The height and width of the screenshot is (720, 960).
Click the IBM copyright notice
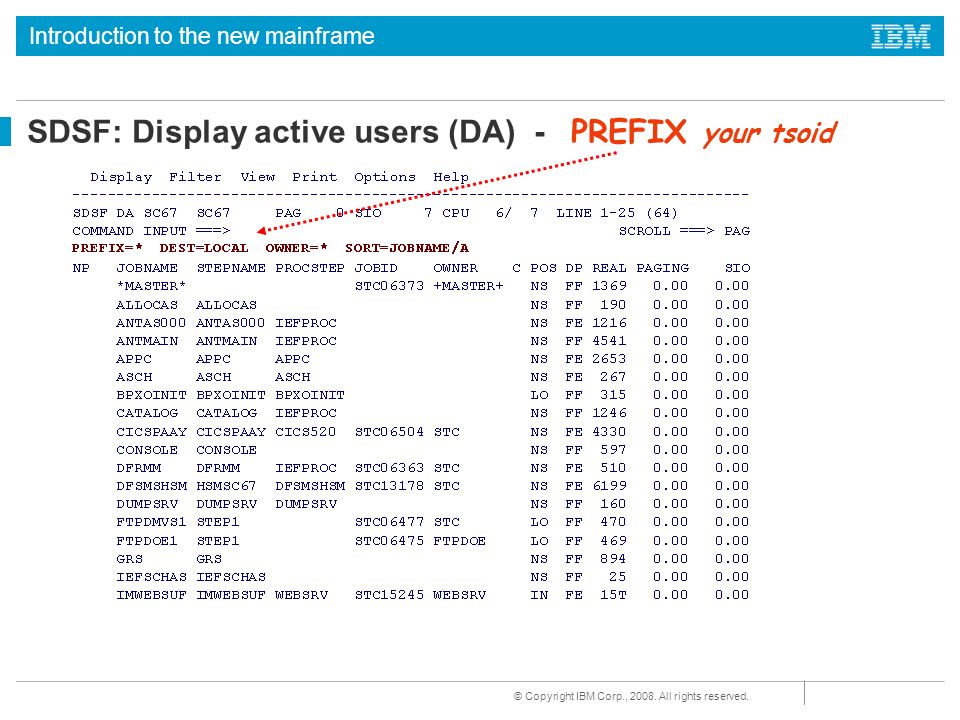[631, 696]
